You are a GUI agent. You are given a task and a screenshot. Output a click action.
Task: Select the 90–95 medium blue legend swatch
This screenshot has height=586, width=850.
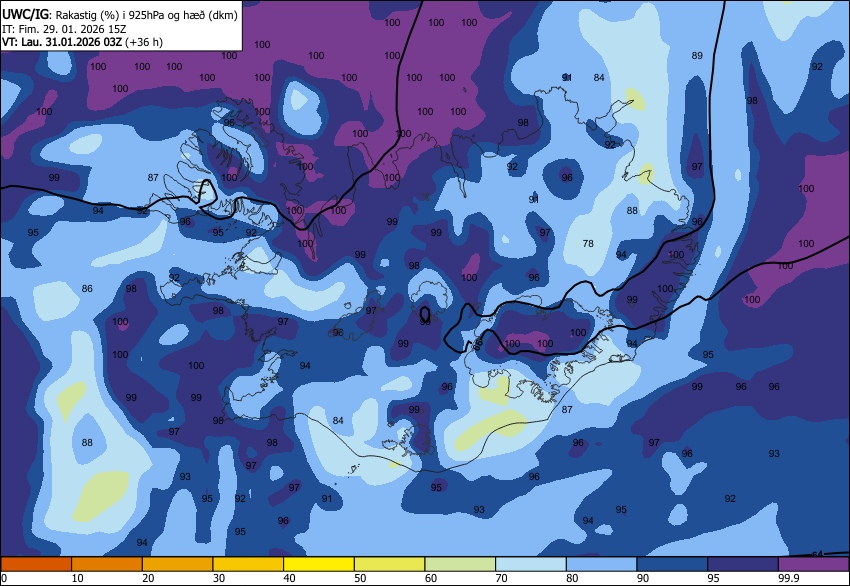pyautogui.click(x=672, y=564)
